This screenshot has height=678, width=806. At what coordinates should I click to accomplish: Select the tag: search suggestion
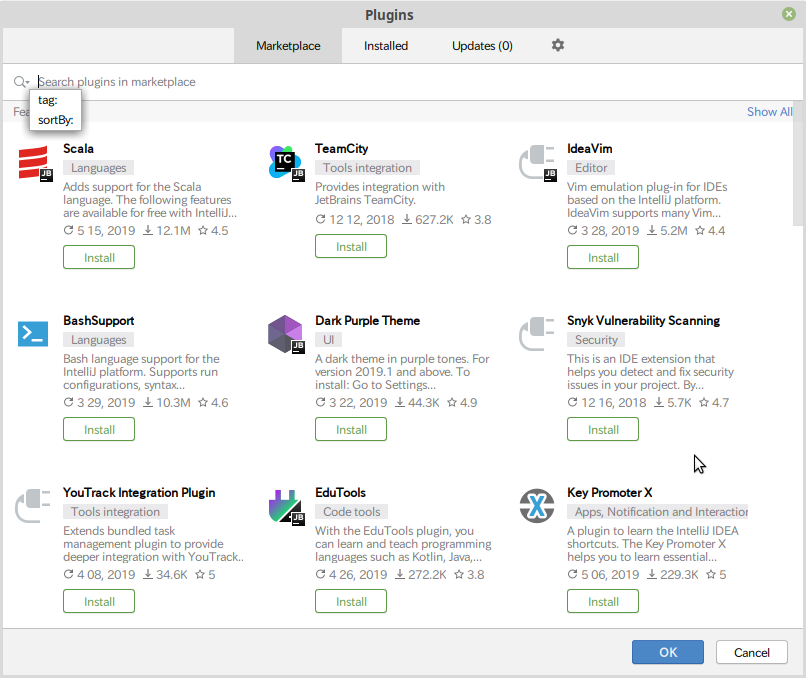point(47,100)
